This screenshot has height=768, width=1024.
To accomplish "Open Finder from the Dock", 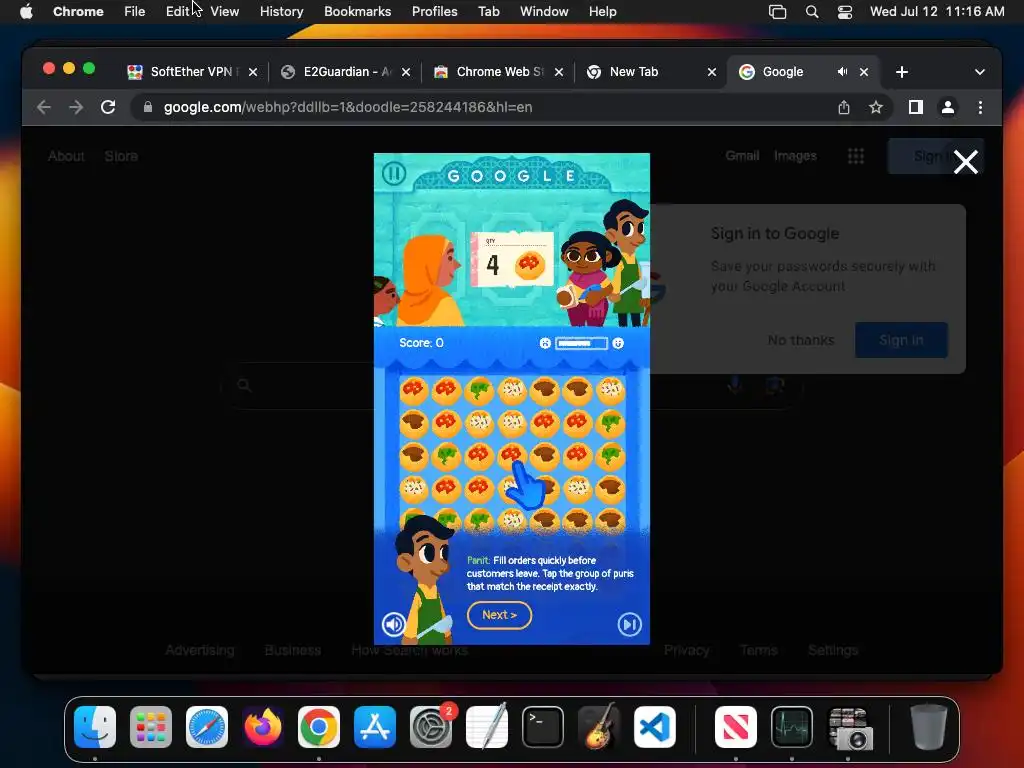I will click(x=95, y=727).
